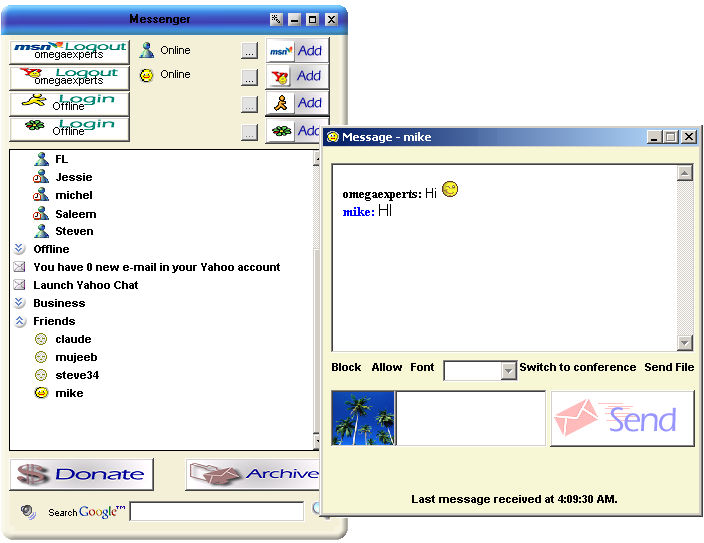Open the Yahoo new e-mail notification

point(157,267)
